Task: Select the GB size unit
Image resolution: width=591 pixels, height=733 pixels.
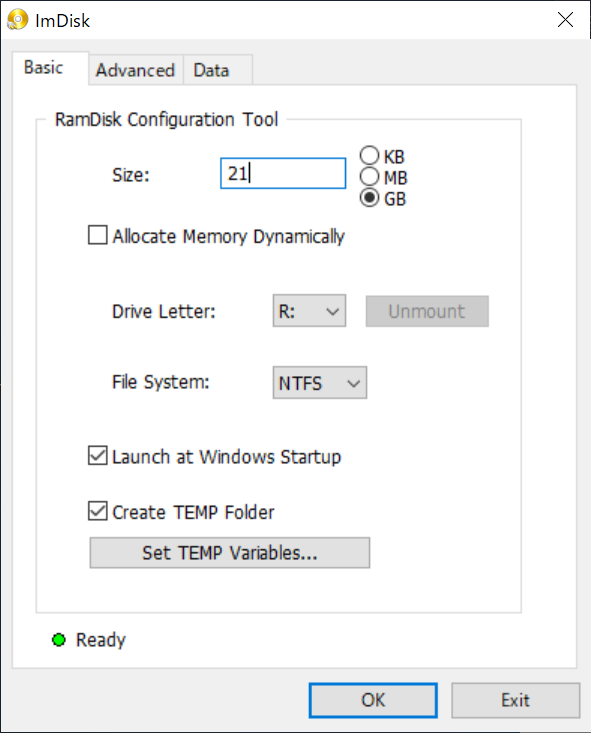Action: click(369, 198)
